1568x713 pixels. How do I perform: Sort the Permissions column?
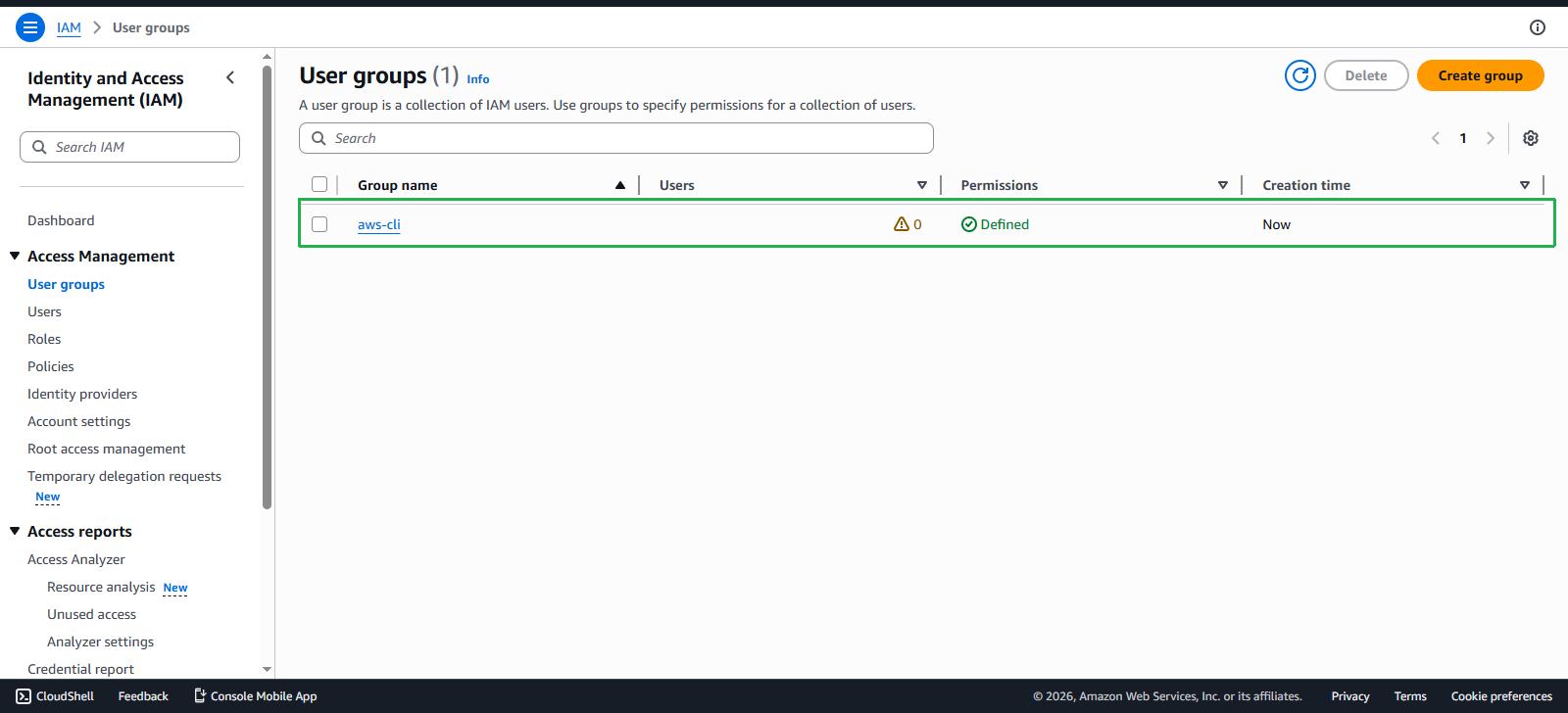pyautogui.click(x=1223, y=185)
